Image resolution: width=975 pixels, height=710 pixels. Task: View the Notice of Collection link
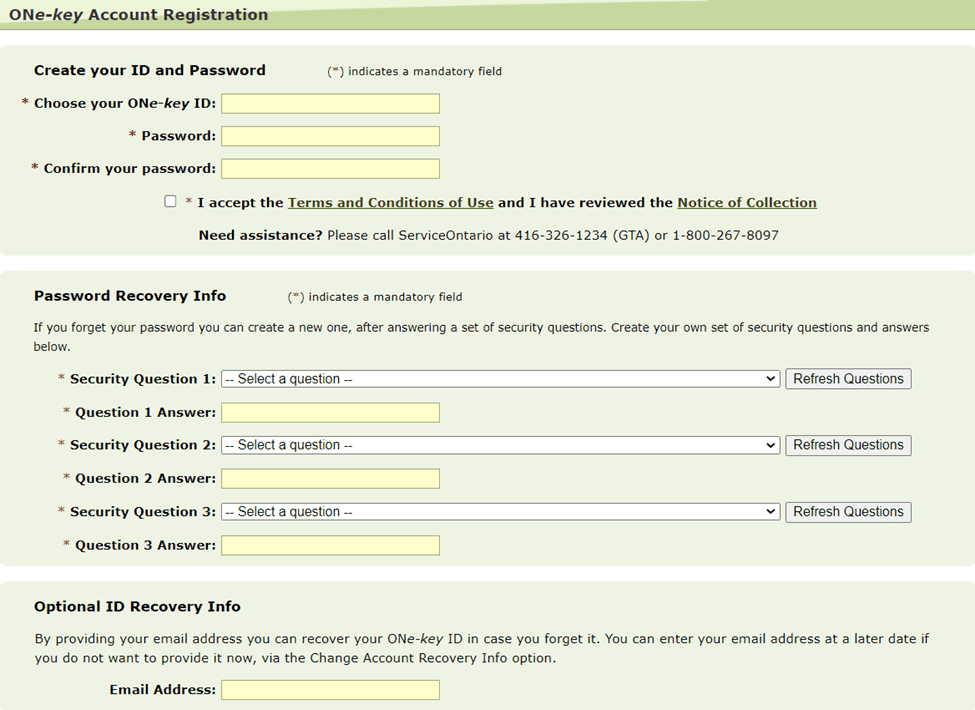pos(746,202)
